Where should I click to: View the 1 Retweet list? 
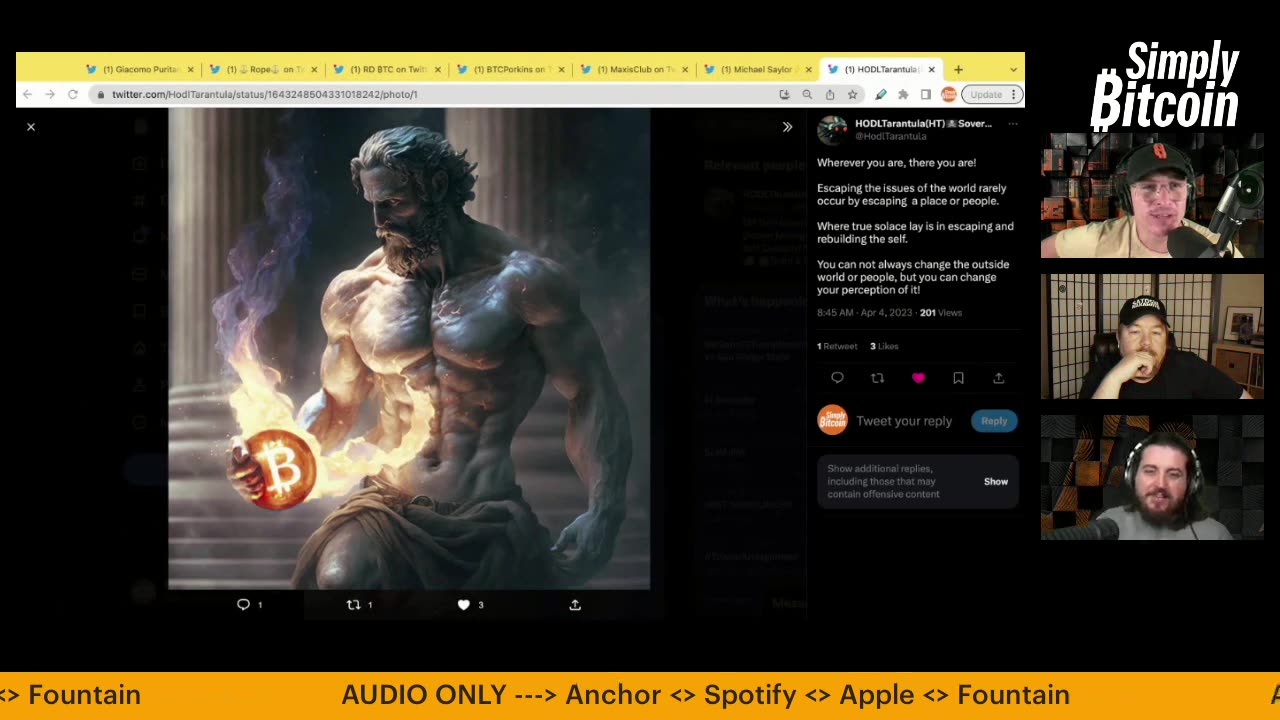837,346
